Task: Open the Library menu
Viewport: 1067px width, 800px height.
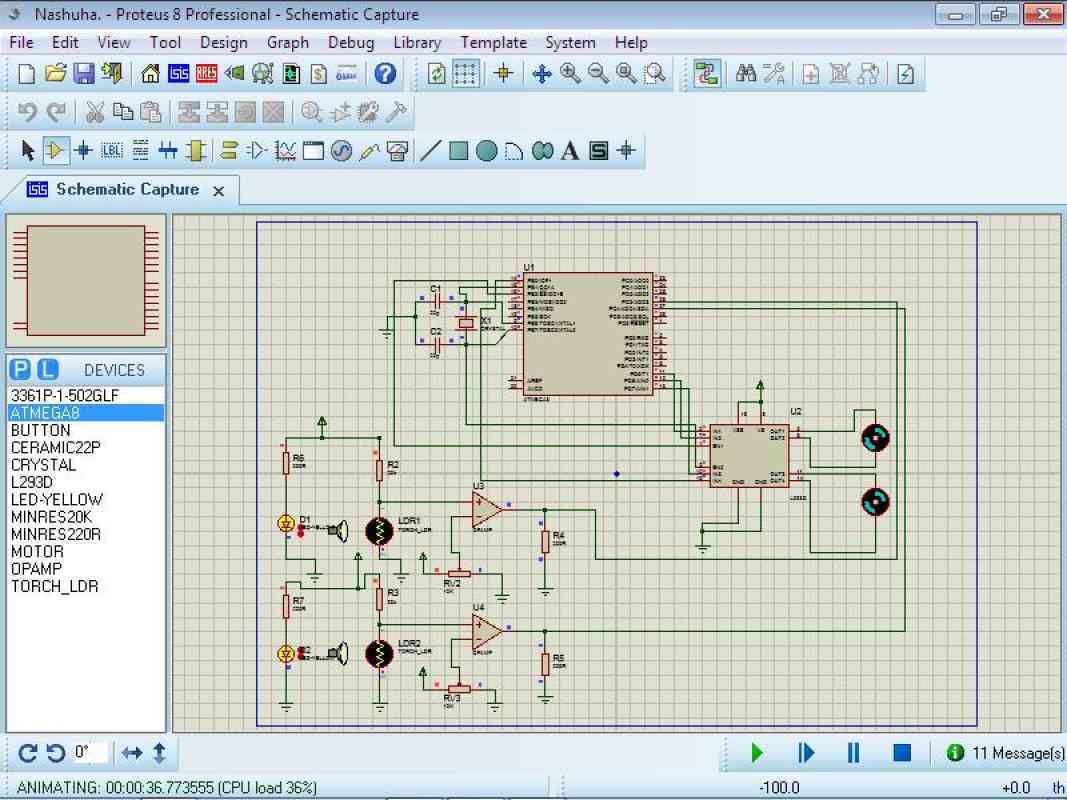Action: (416, 43)
